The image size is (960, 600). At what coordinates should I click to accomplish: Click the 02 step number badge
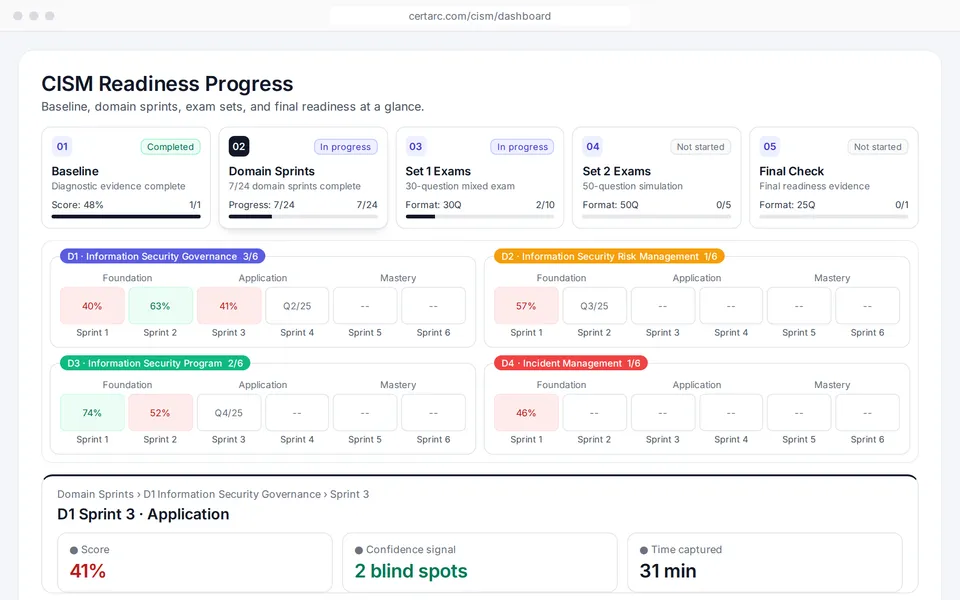(239, 146)
